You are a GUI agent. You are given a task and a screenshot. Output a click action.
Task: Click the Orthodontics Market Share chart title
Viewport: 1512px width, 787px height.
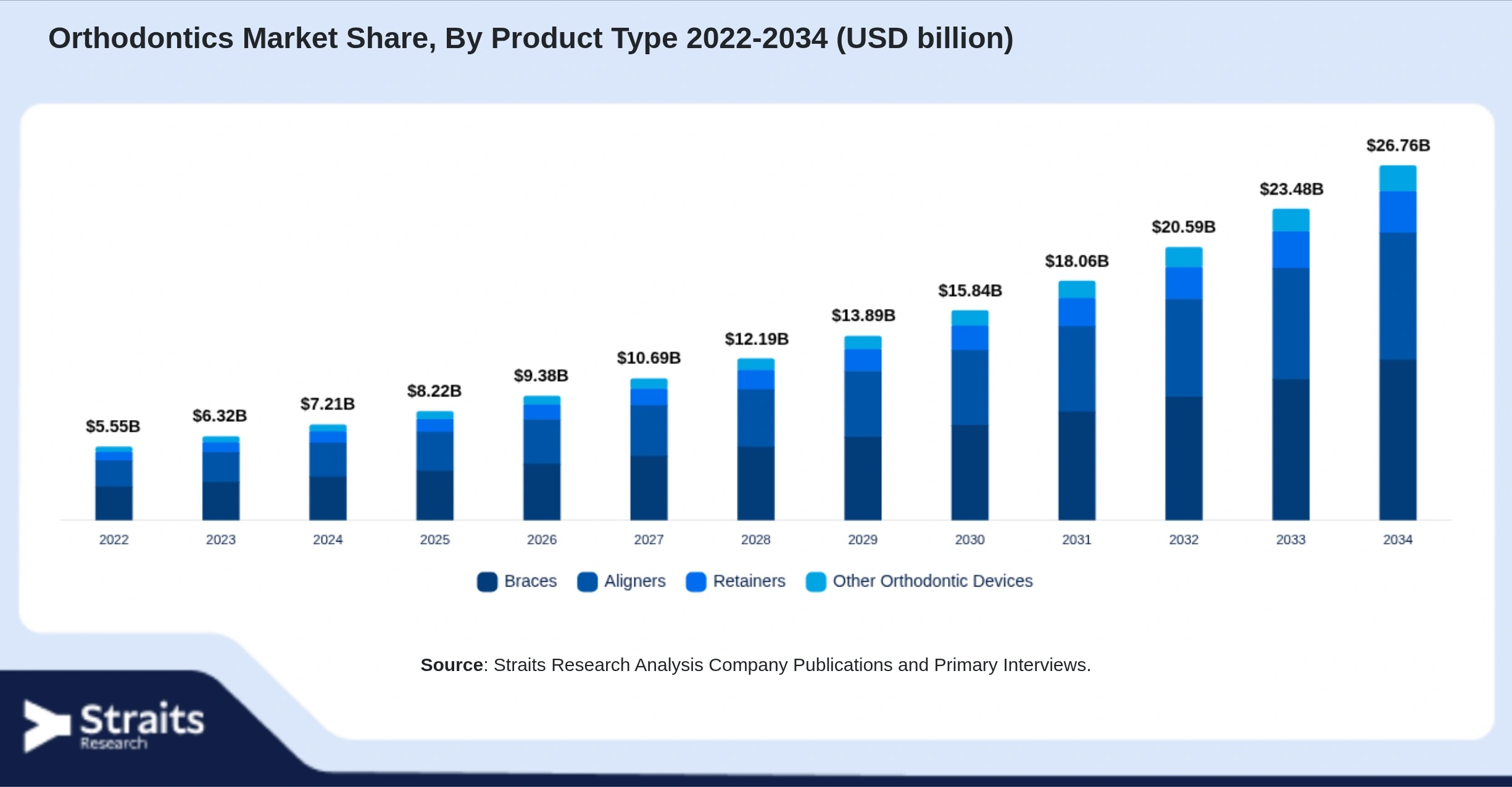tap(531, 39)
